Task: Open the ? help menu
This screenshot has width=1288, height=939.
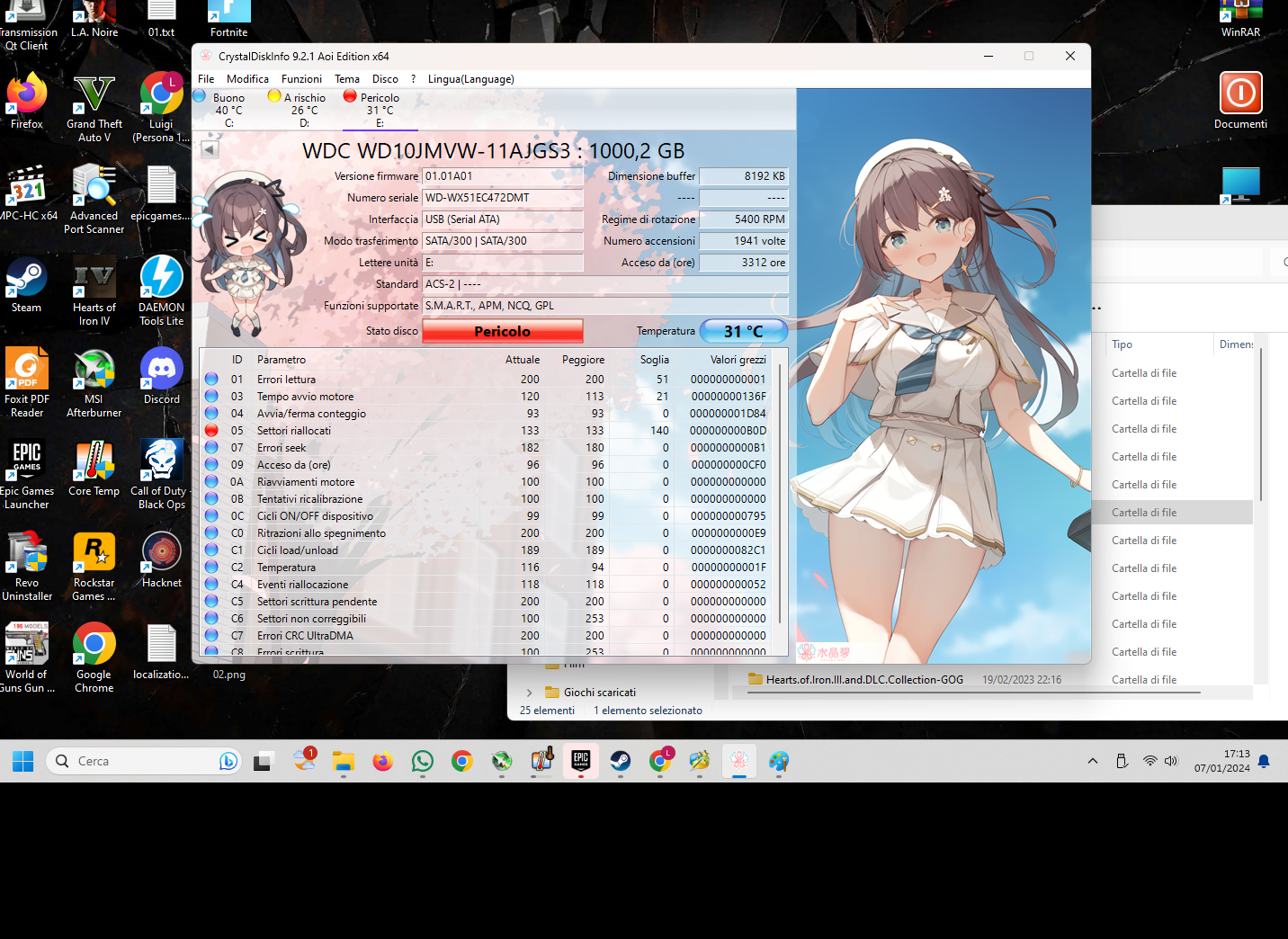Action: 414,79
